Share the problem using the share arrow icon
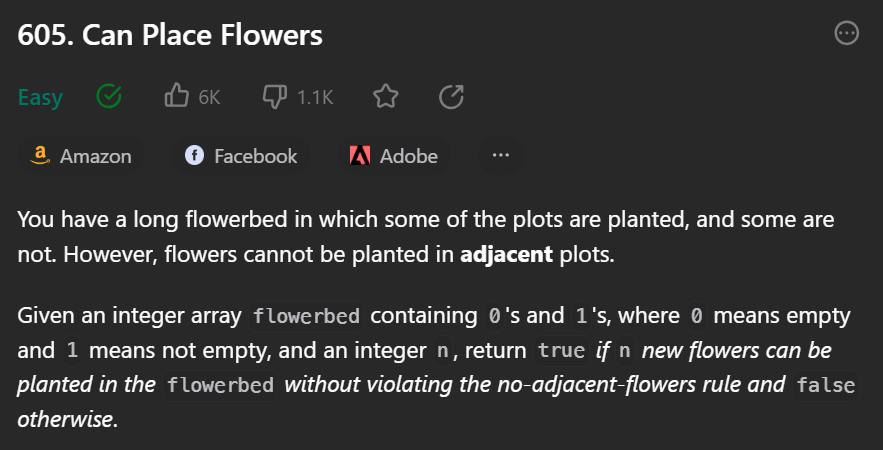This screenshot has width=883, height=450. click(451, 97)
